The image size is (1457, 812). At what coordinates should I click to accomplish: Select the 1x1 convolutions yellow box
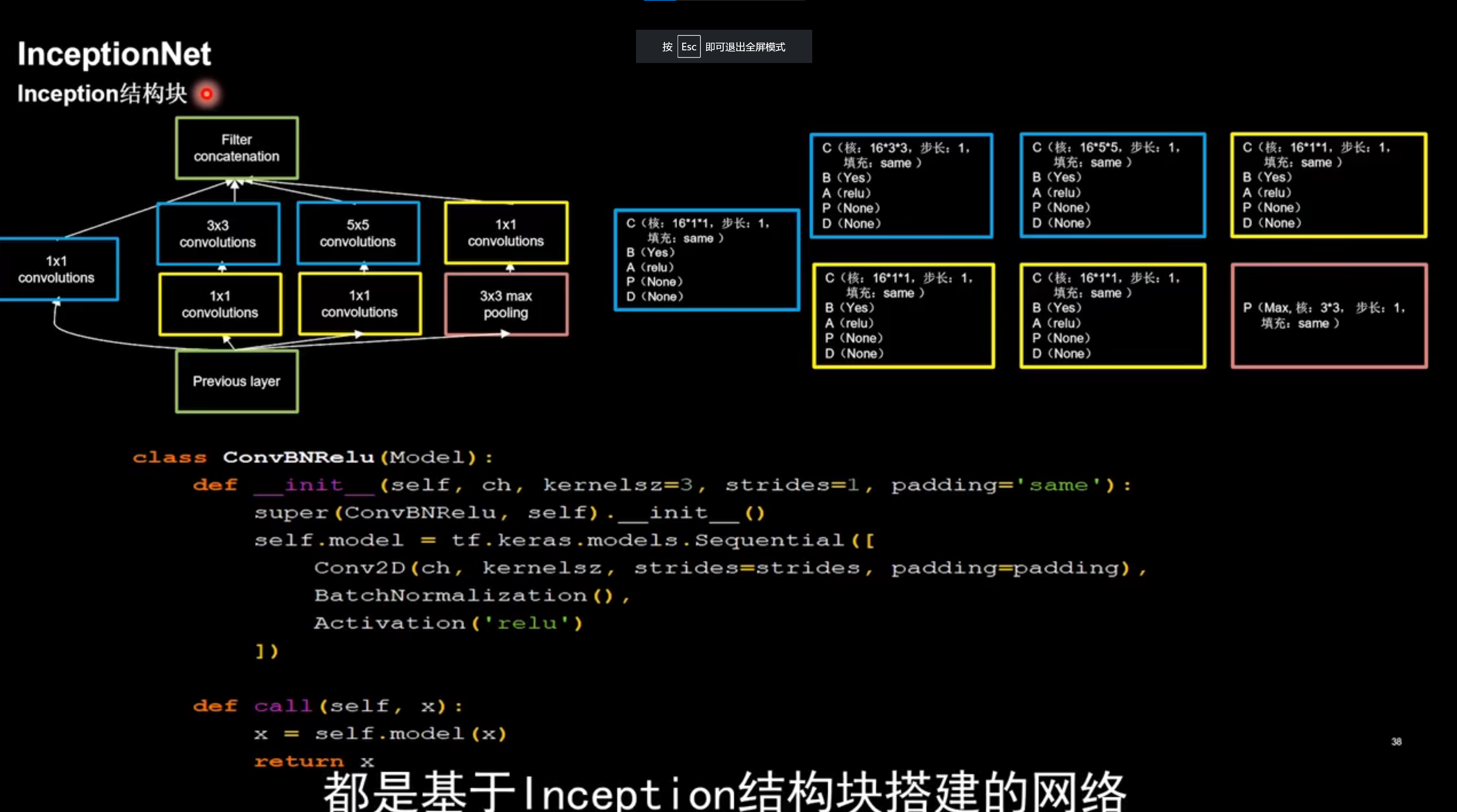(x=506, y=233)
